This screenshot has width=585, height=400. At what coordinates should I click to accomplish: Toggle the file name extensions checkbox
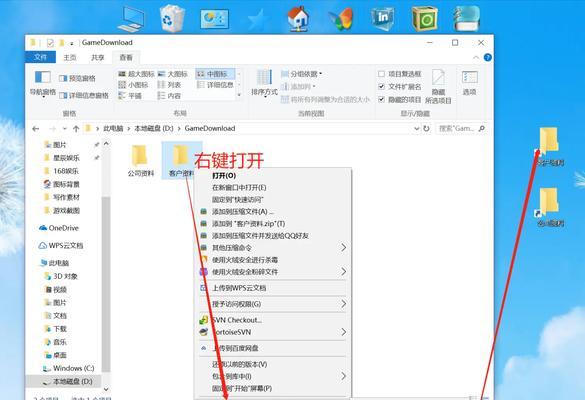click(381, 87)
